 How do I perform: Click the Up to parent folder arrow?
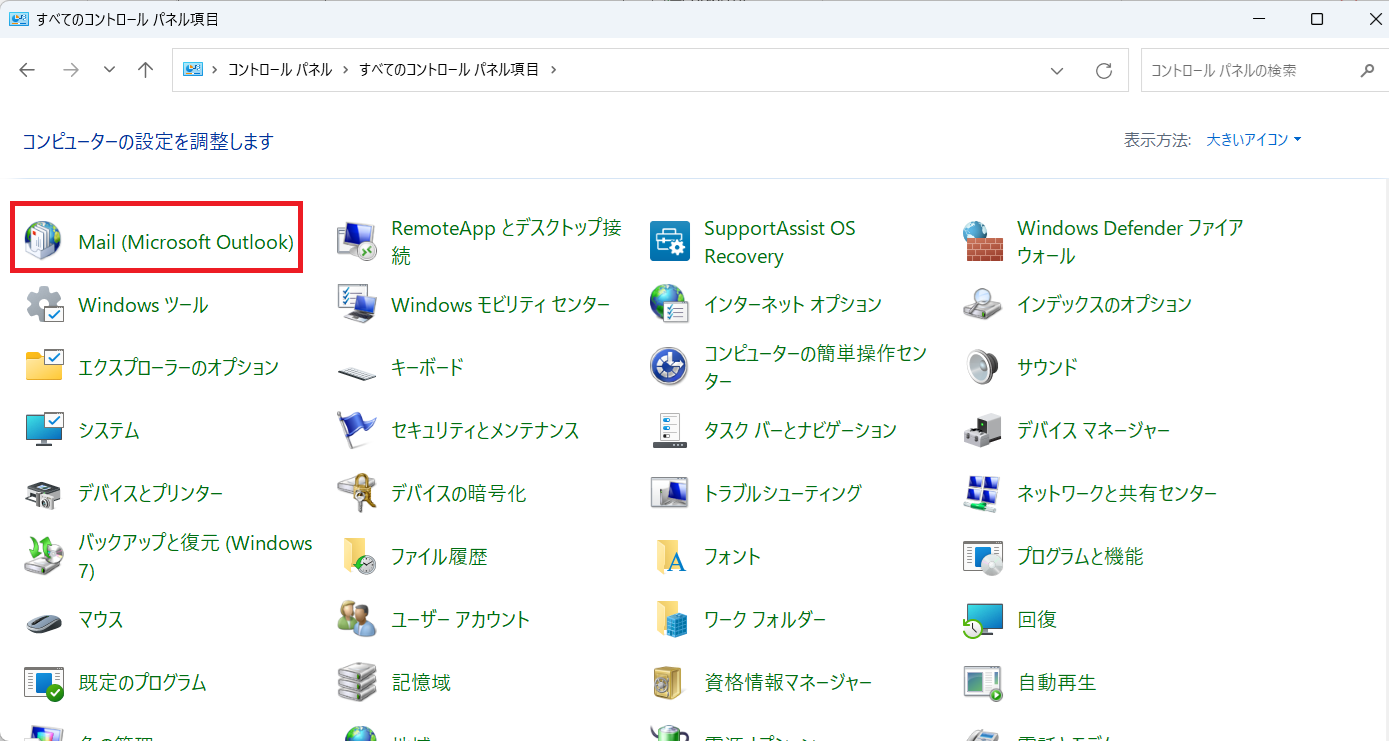146,70
